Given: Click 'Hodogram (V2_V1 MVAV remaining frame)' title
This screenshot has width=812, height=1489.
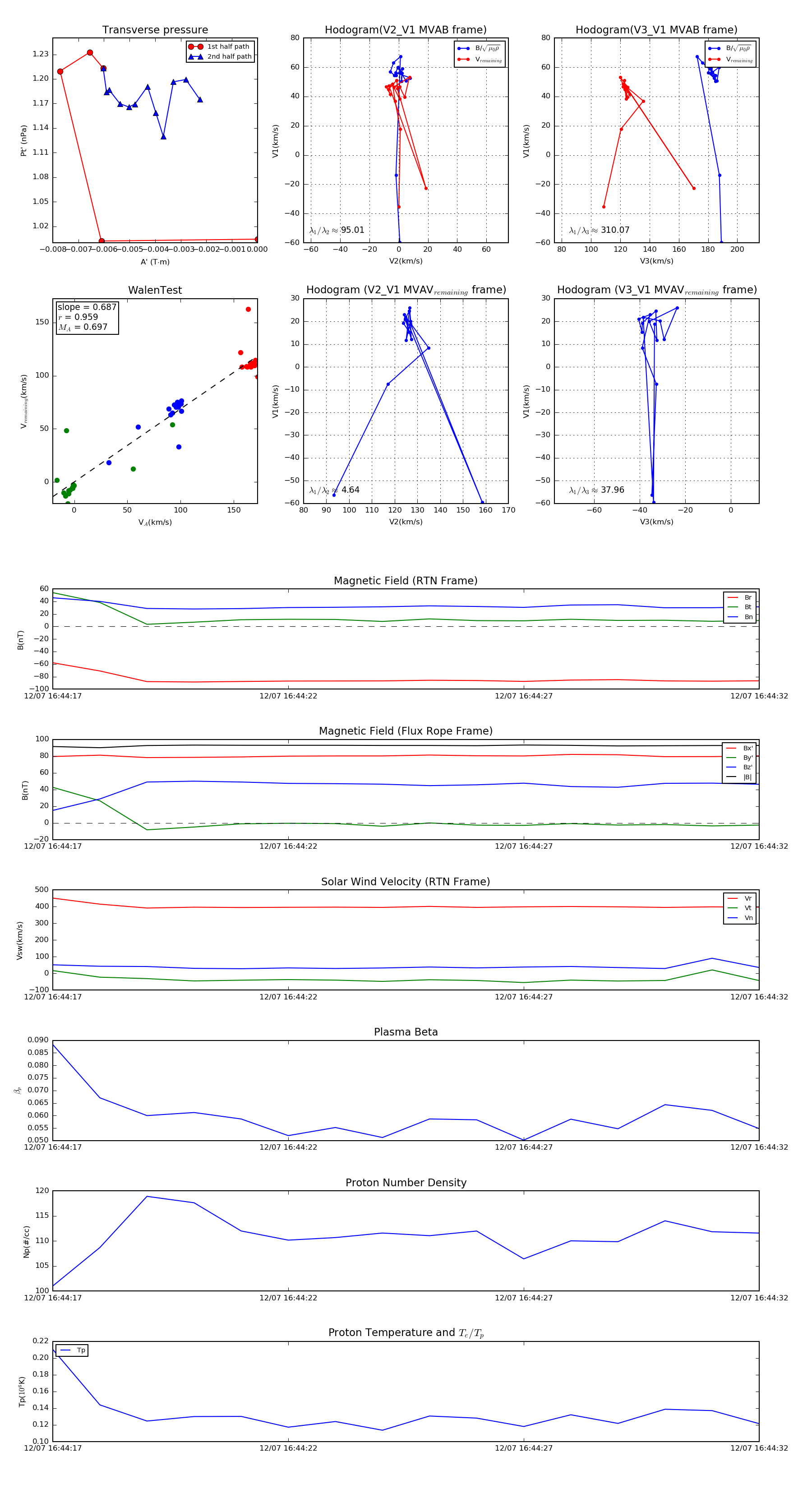Looking at the screenshot, I should click(x=406, y=290).
